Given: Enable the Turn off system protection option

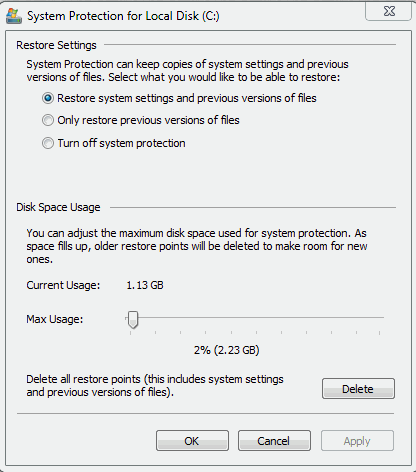Looking at the screenshot, I should (x=48, y=143).
